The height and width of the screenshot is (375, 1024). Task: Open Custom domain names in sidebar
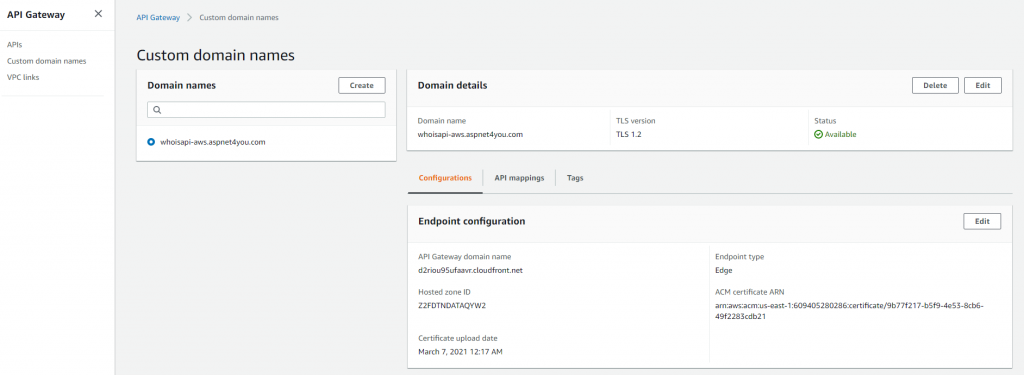tap(46, 61)
